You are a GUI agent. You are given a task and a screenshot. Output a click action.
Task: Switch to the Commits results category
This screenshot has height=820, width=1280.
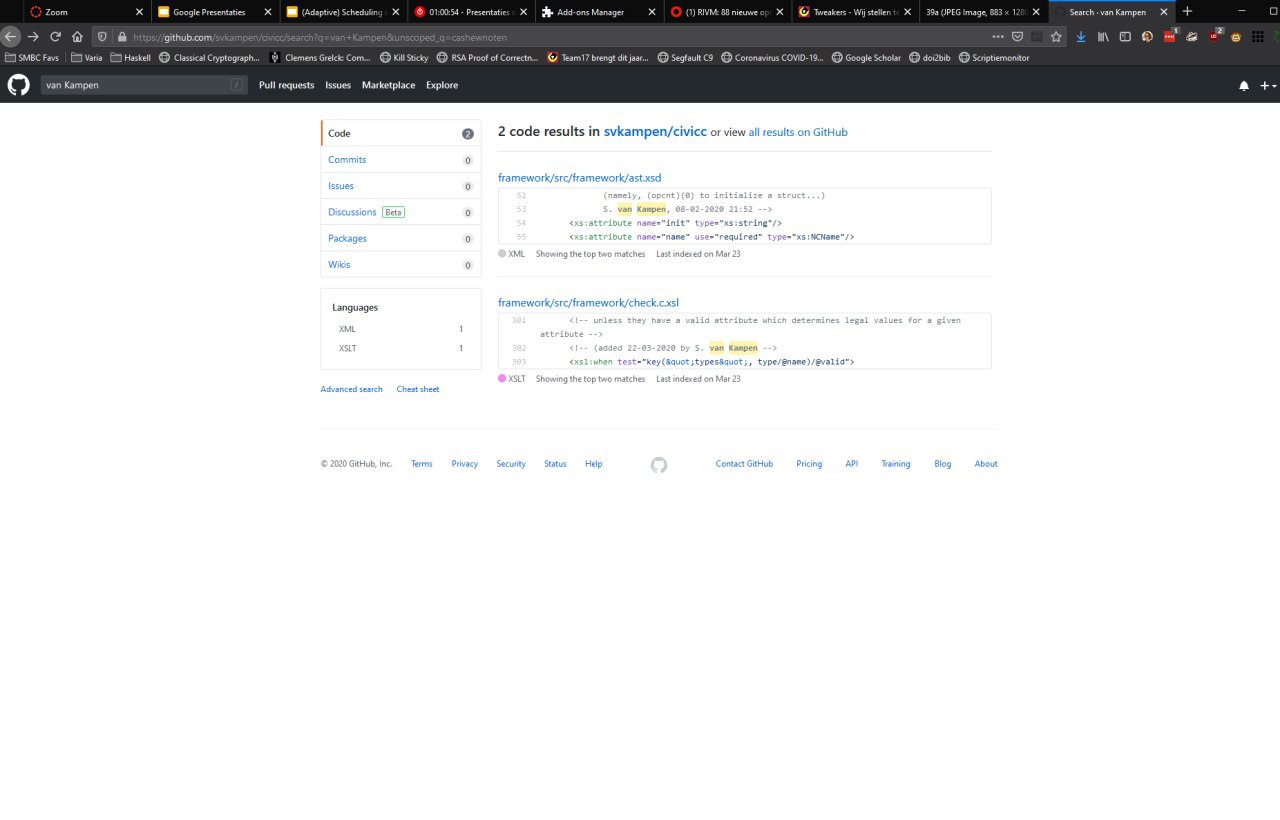pos(347,160)
